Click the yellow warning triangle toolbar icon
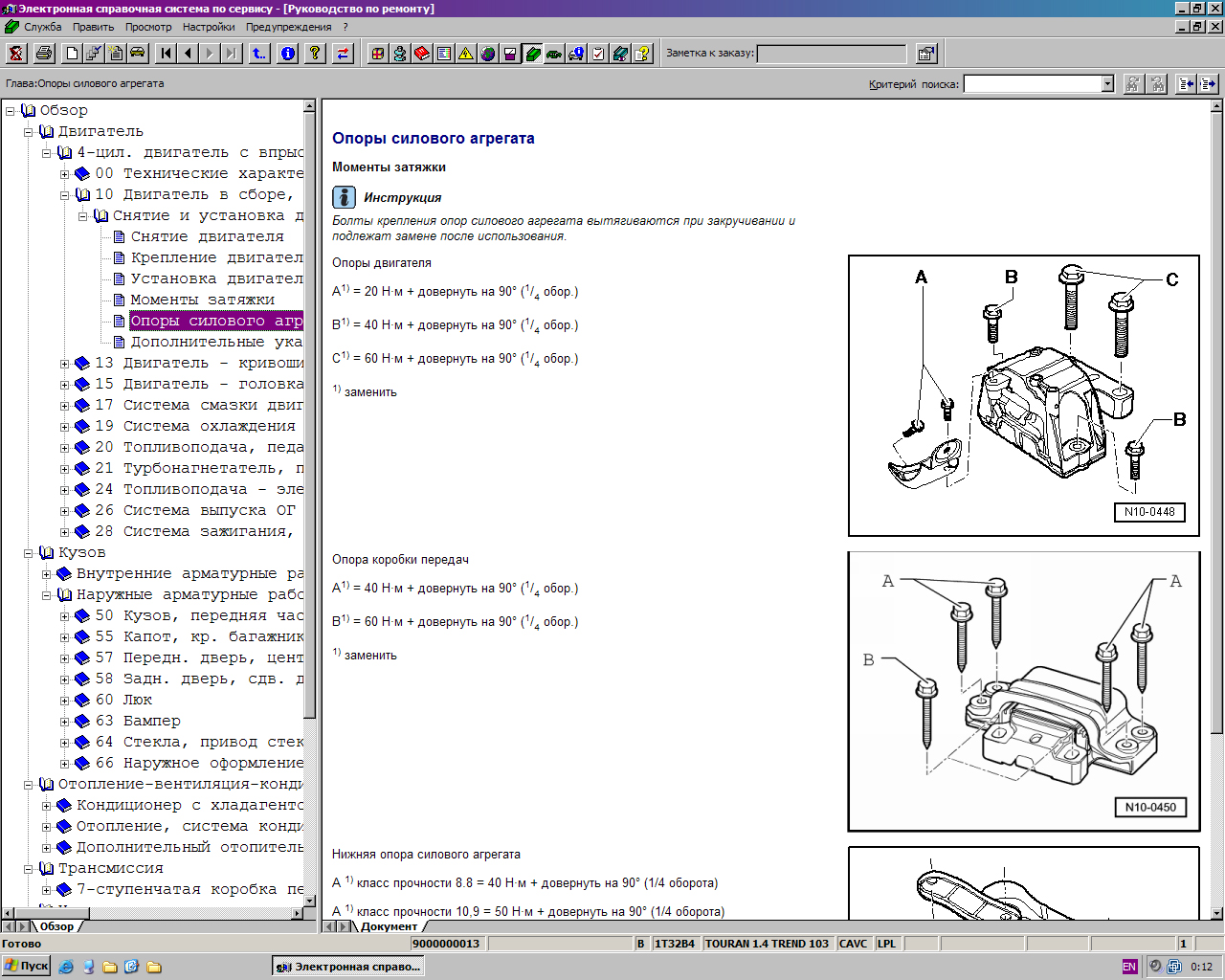 coord(466,54)
